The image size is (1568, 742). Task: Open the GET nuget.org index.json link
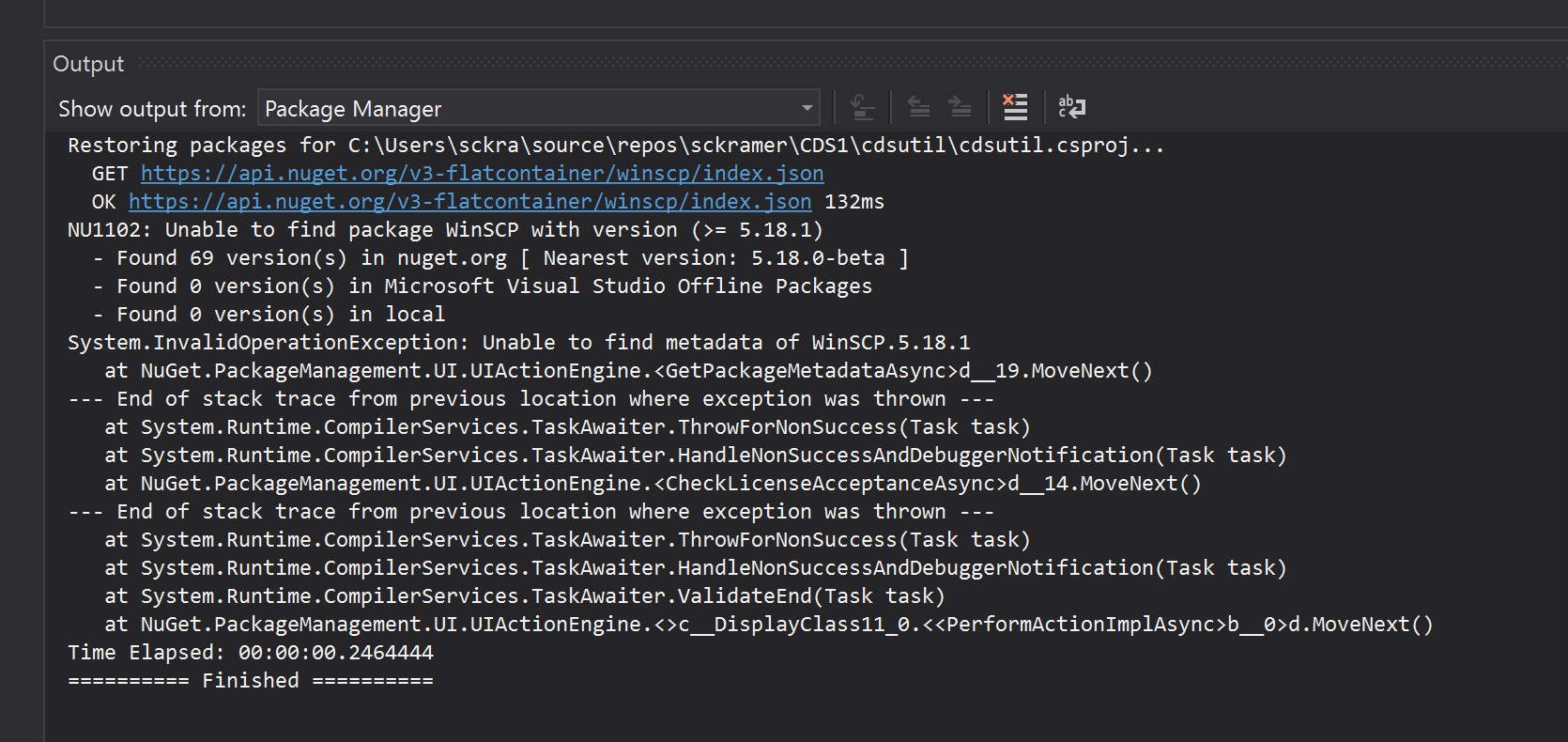pyautogui.click(x=482, y=174)
